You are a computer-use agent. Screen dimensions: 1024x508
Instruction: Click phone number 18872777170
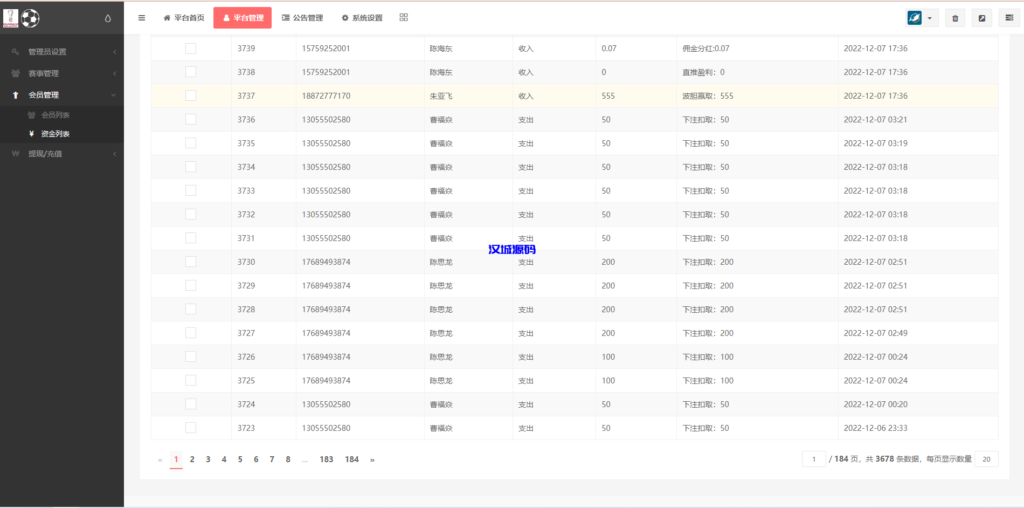(326, 96)
